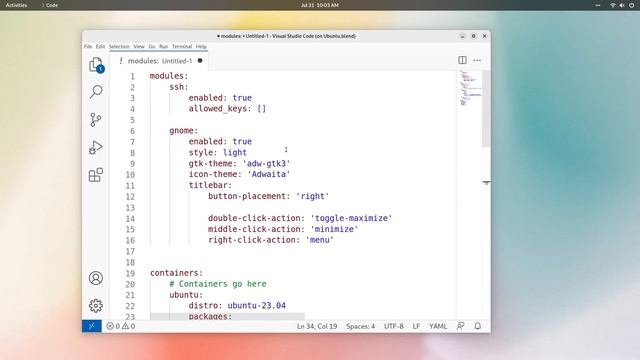Open the Source Control view
Viewport: 640px width, 360px height.
pos(96,120)
